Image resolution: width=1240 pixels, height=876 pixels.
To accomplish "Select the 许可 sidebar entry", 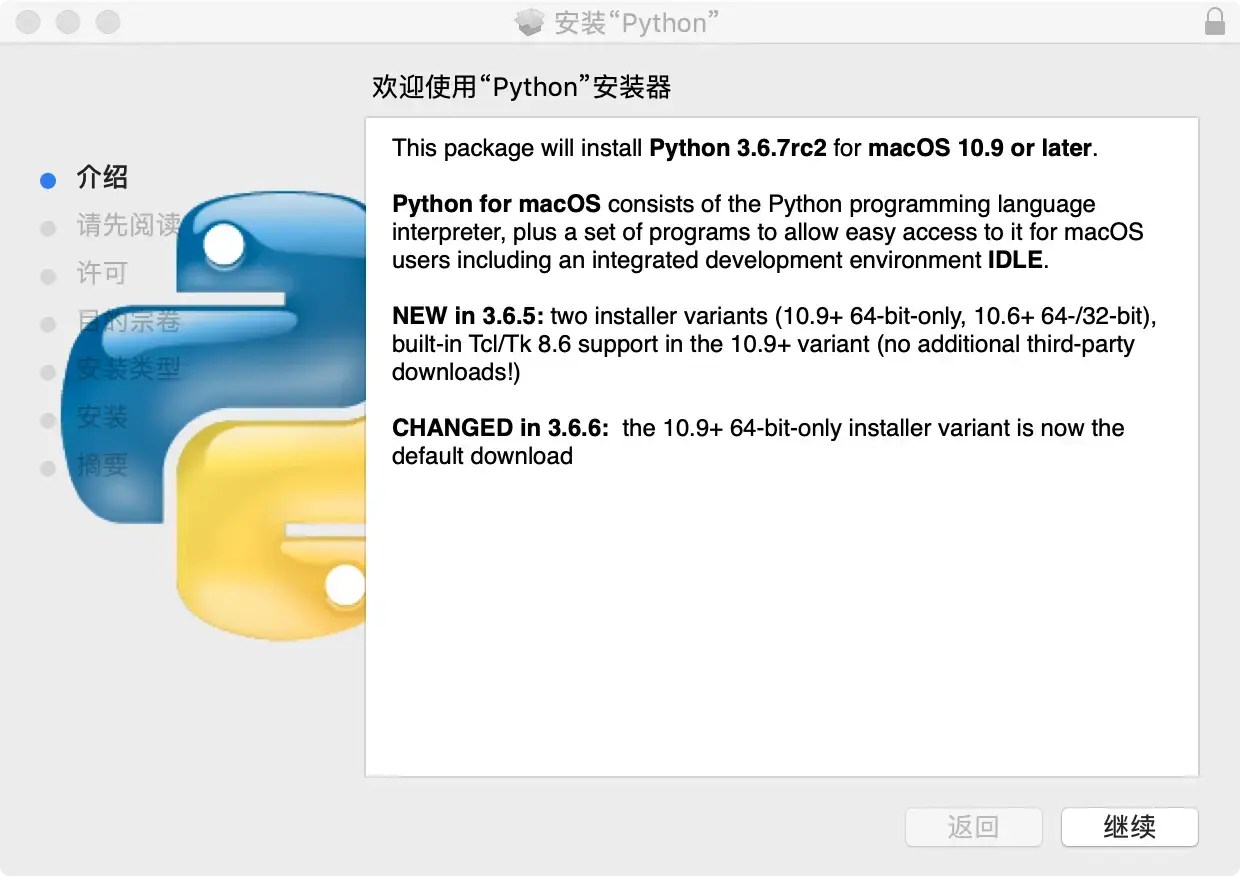I will (x=102, y=275).
